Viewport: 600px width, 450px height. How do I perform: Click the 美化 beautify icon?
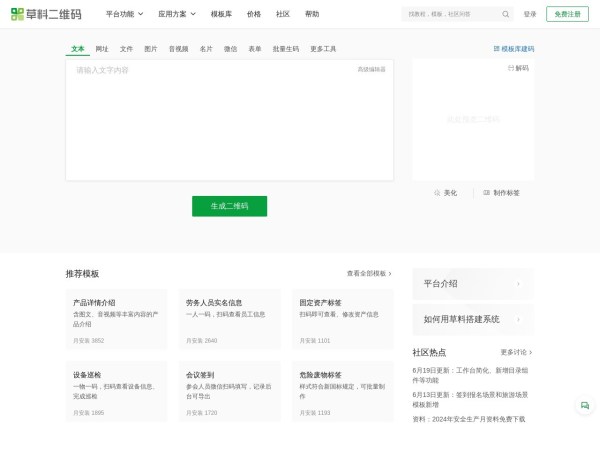point(438,193)
